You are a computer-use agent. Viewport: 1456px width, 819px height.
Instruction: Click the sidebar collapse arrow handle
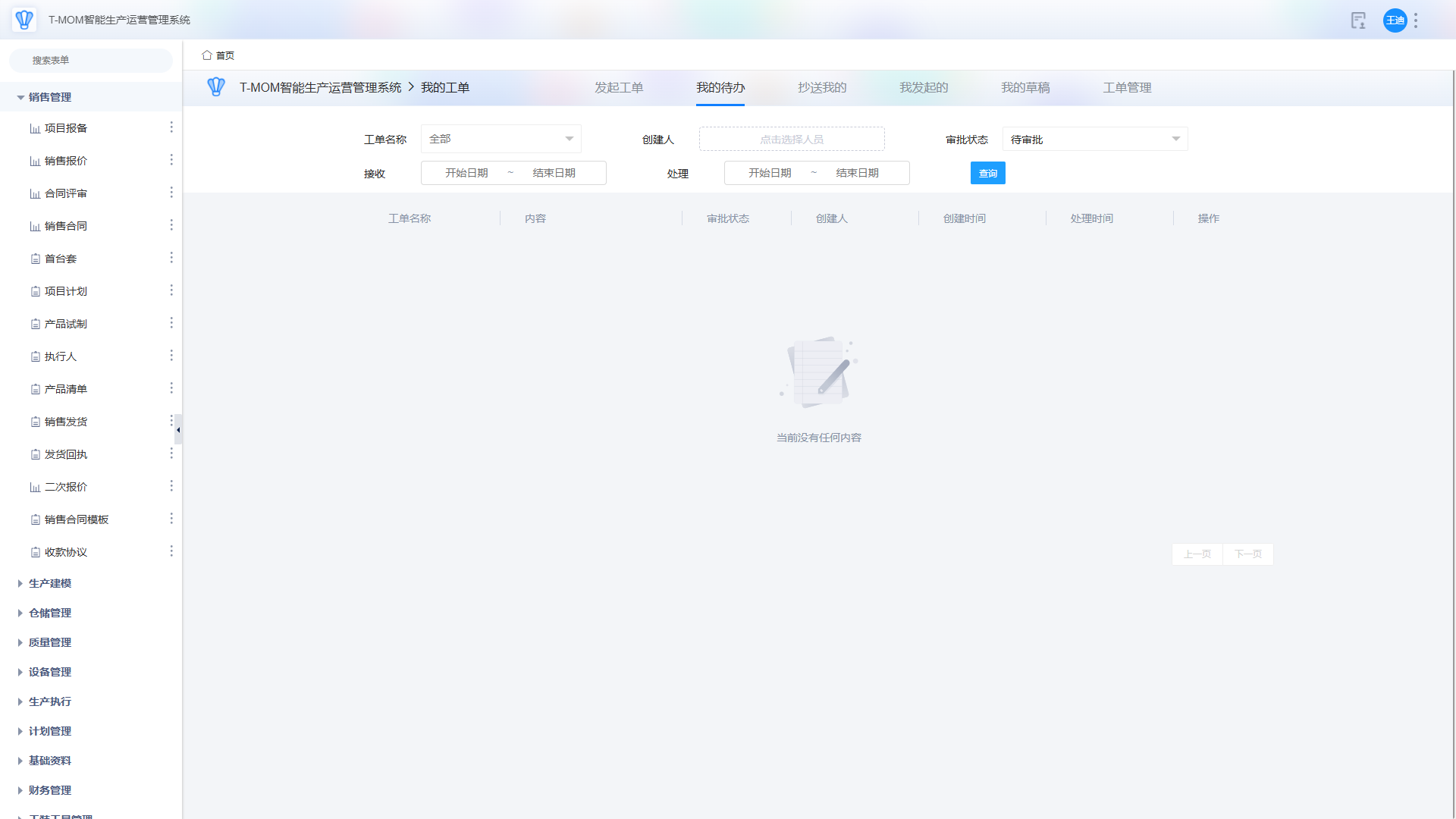178,429
